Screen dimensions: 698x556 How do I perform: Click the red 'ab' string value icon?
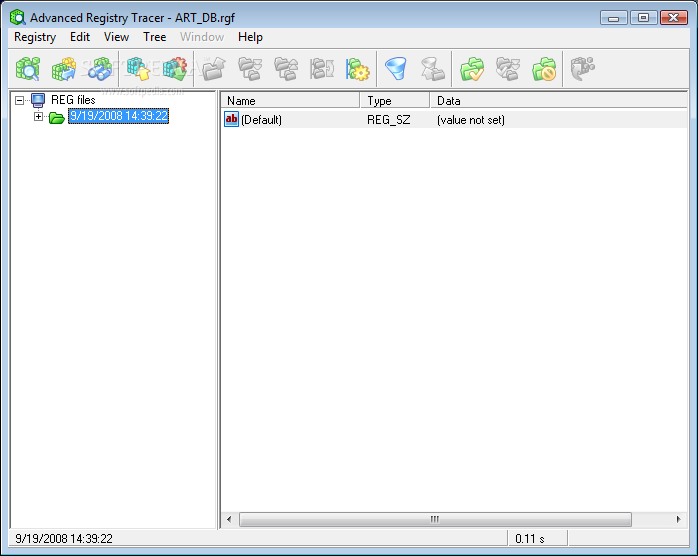click(x=231, y=119)
